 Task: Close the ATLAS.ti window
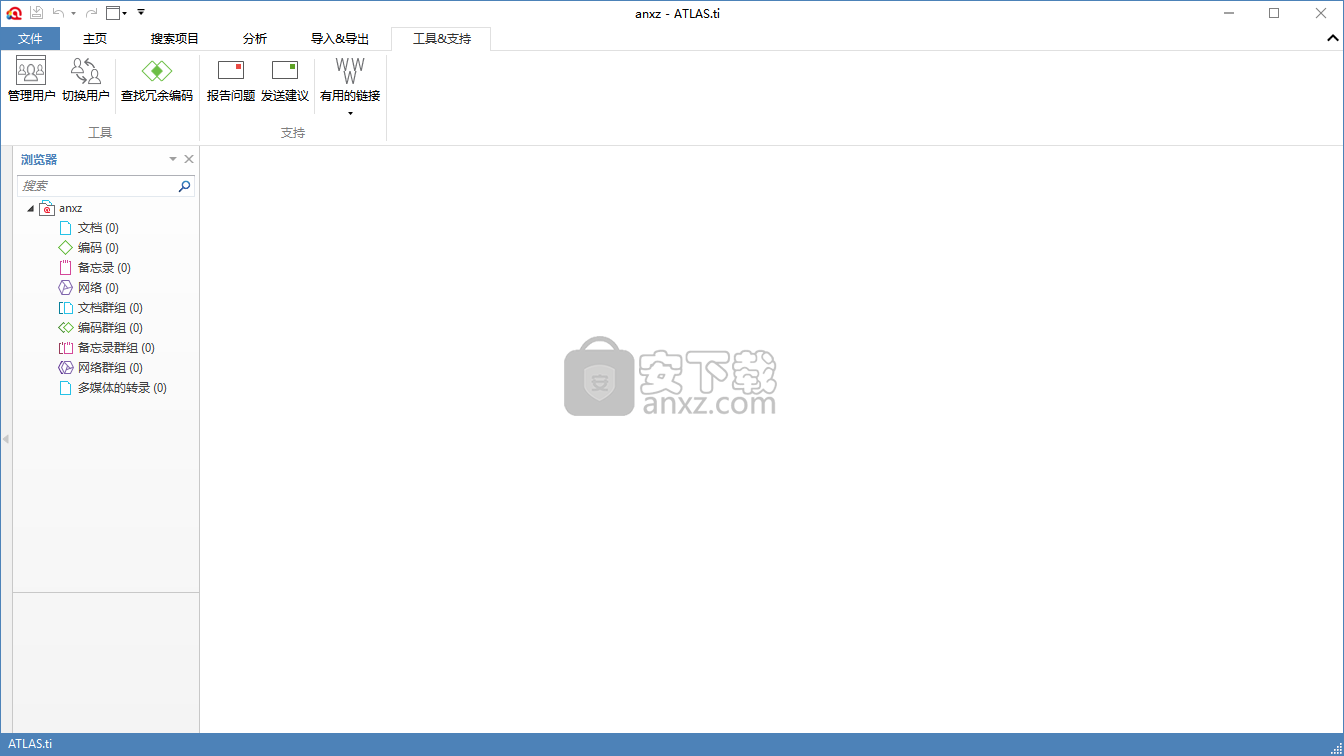click(1320, 13)
